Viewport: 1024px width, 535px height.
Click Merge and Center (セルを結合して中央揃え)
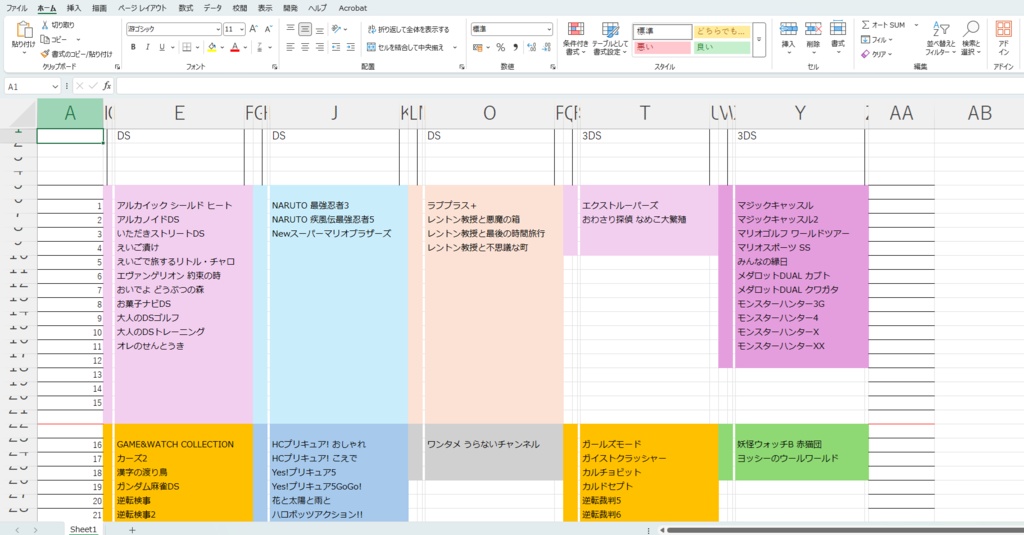point(406,48)
